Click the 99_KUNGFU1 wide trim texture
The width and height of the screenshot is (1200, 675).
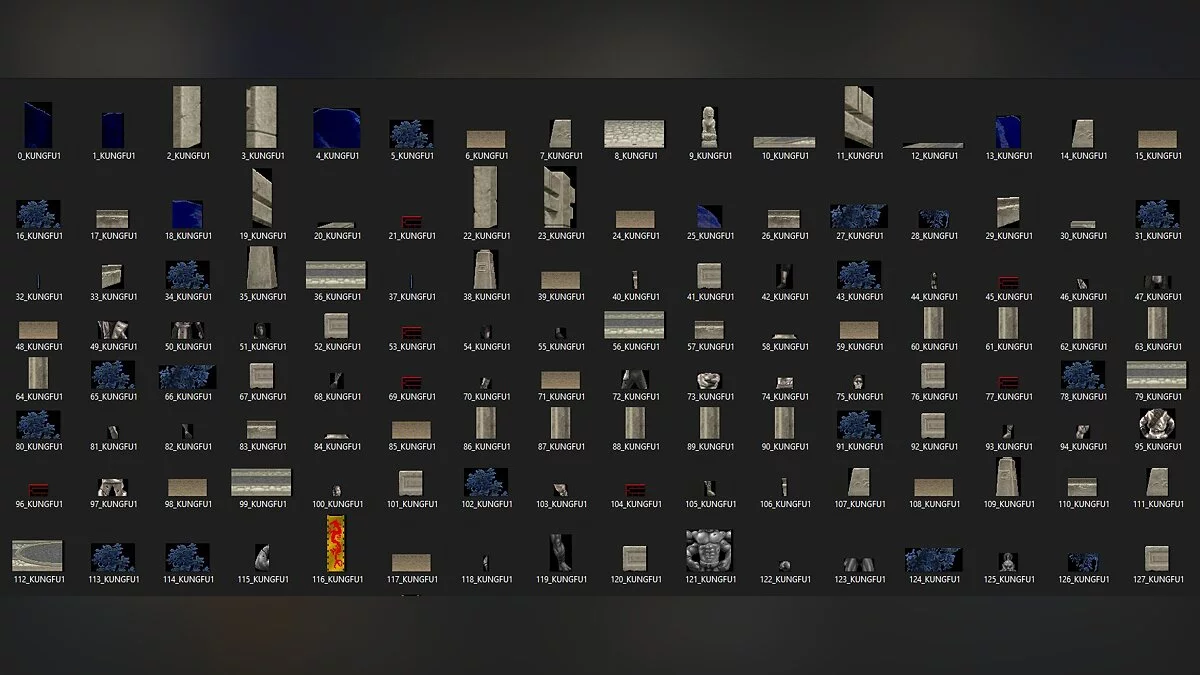click(261, 482)
